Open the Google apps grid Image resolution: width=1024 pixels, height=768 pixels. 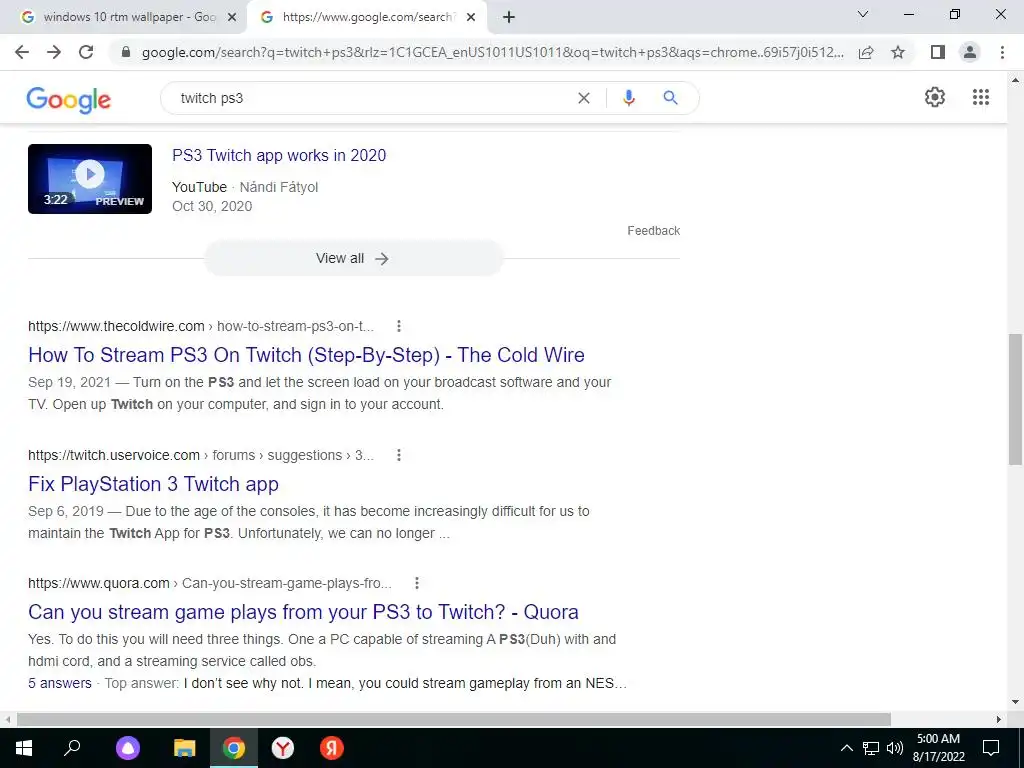click(980, 97)
